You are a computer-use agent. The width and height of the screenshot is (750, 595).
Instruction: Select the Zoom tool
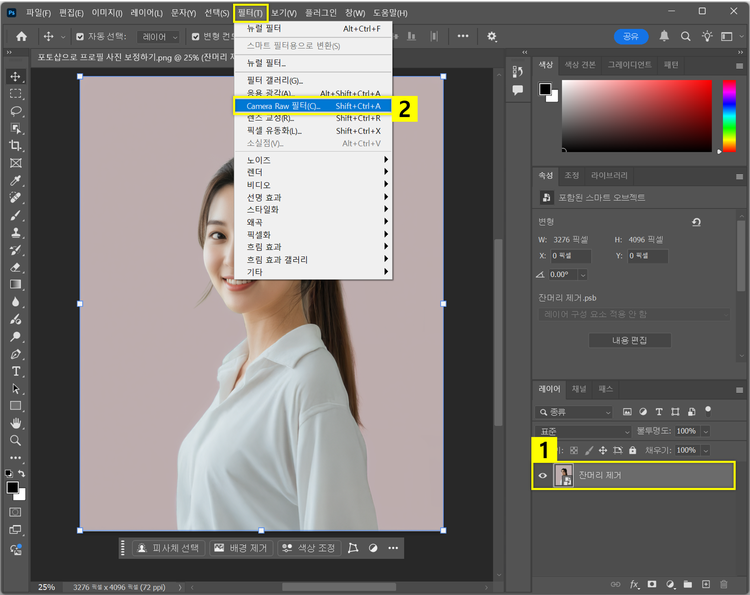click(x=15, y=441)
